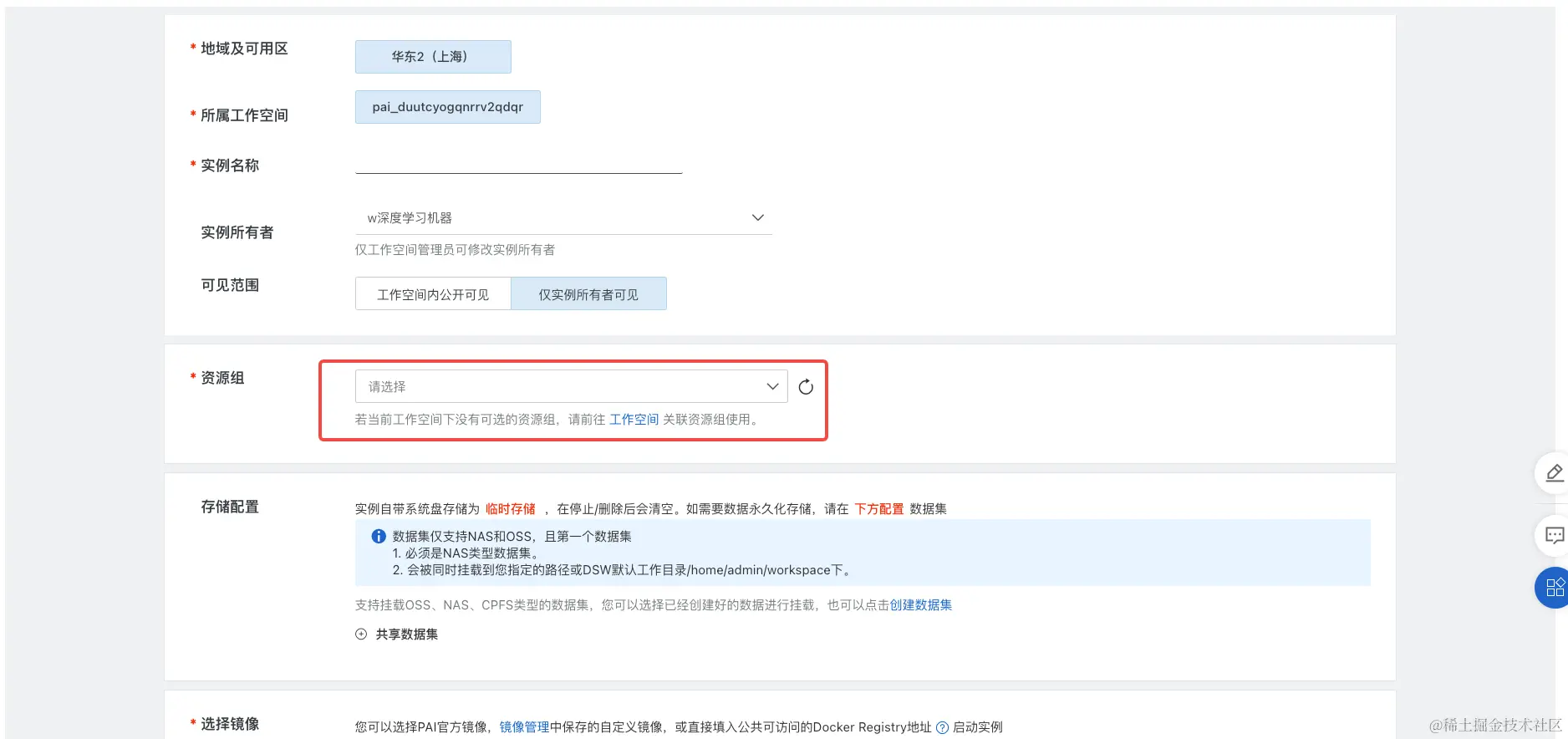Click the 资源组 label

pyautogui.click(x=222, y=378)
